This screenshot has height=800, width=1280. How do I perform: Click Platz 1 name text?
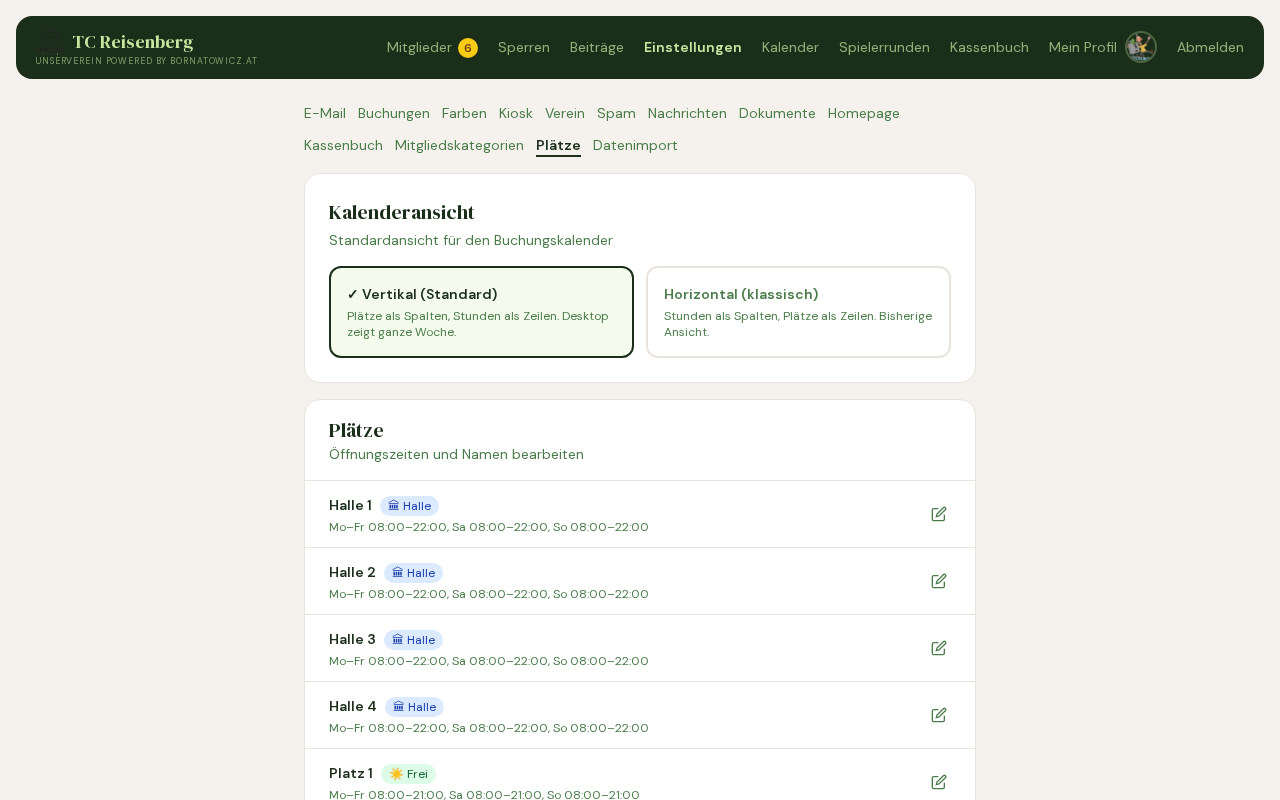pos(351,773)
